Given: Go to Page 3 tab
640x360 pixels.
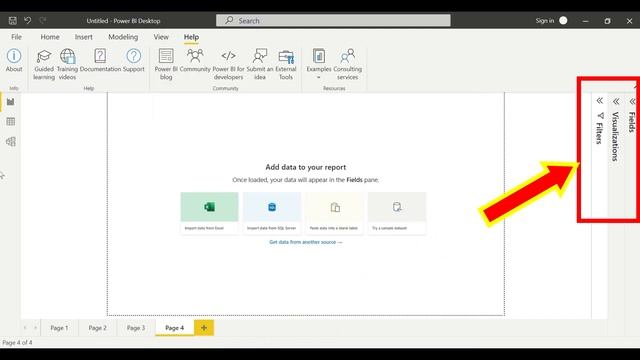Looking at the screenshot, I should [136, 328].
